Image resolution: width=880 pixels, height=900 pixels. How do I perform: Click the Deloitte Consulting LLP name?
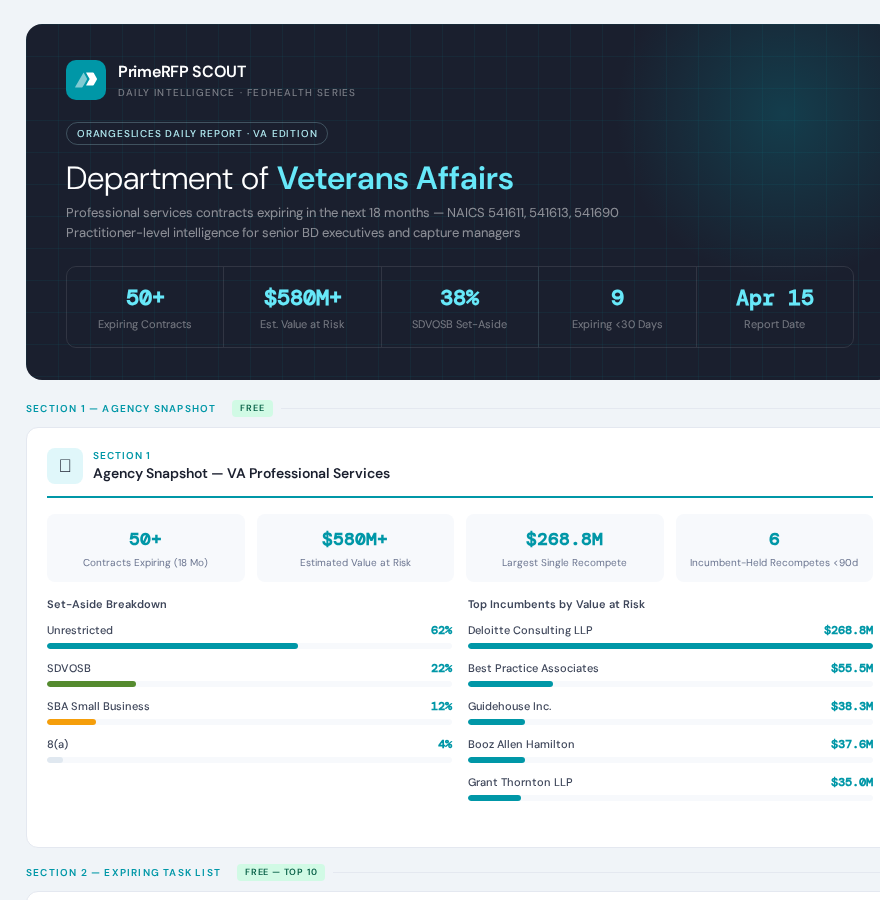point(530,630)
